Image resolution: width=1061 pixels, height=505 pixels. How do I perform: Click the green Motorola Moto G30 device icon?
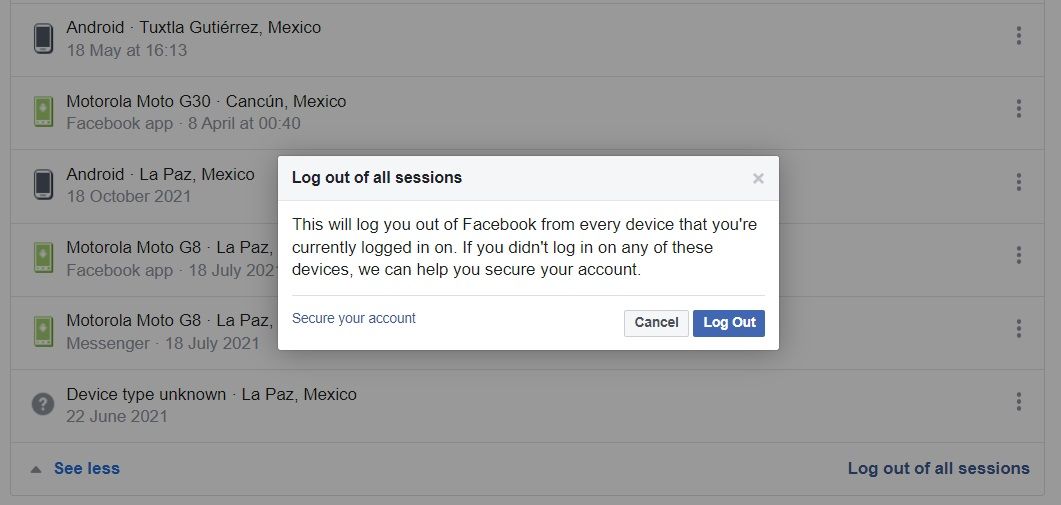click(43, 111)
